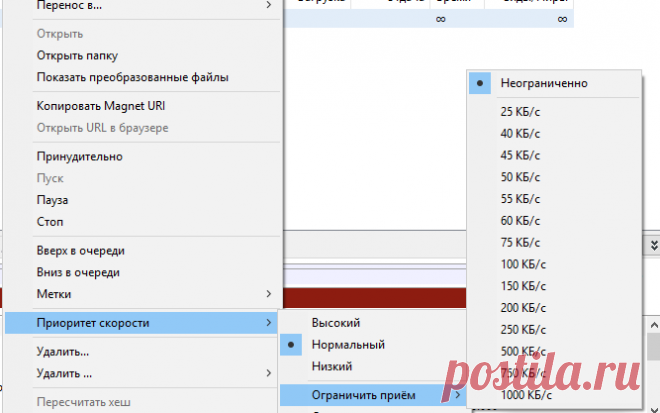Screen dimensions: 660x413
Task: Click 'Вниз в очереди'
Action: 143,272
